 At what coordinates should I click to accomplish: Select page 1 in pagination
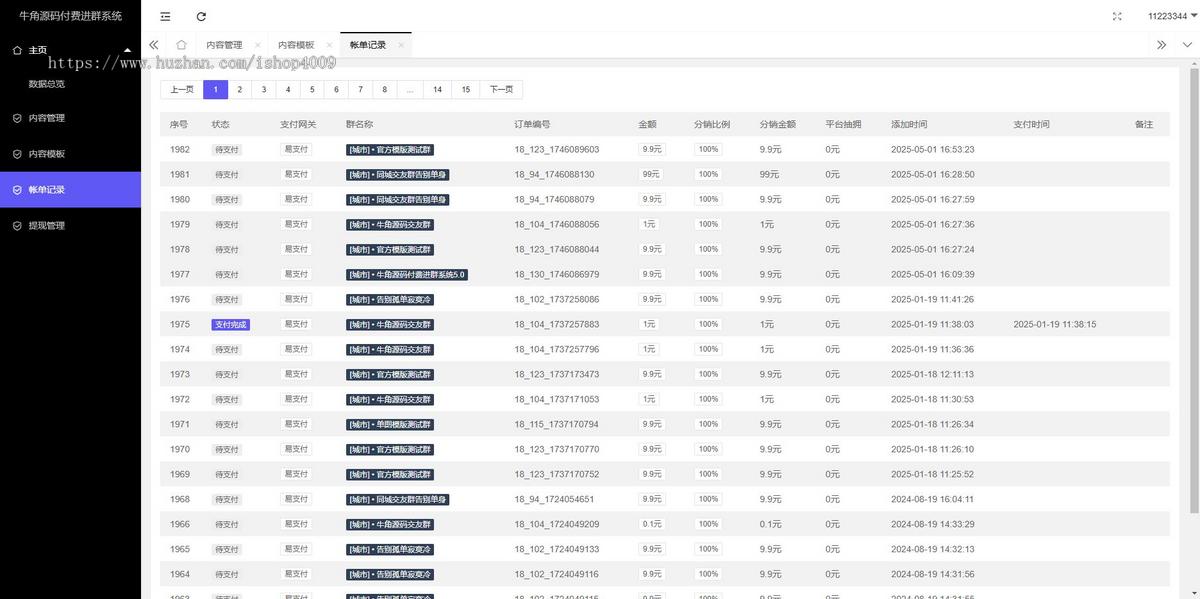click(x=215, y=89)
